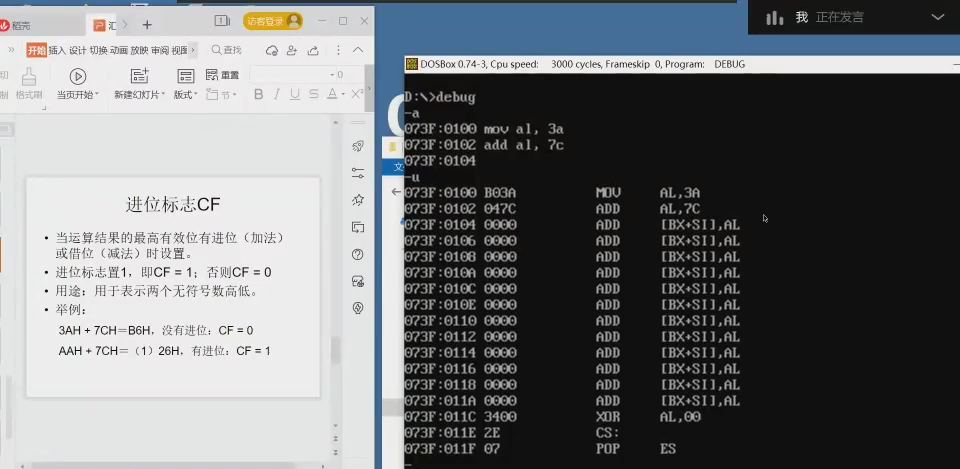Toggle strikethrough formatting

click(x=313, y=94)
